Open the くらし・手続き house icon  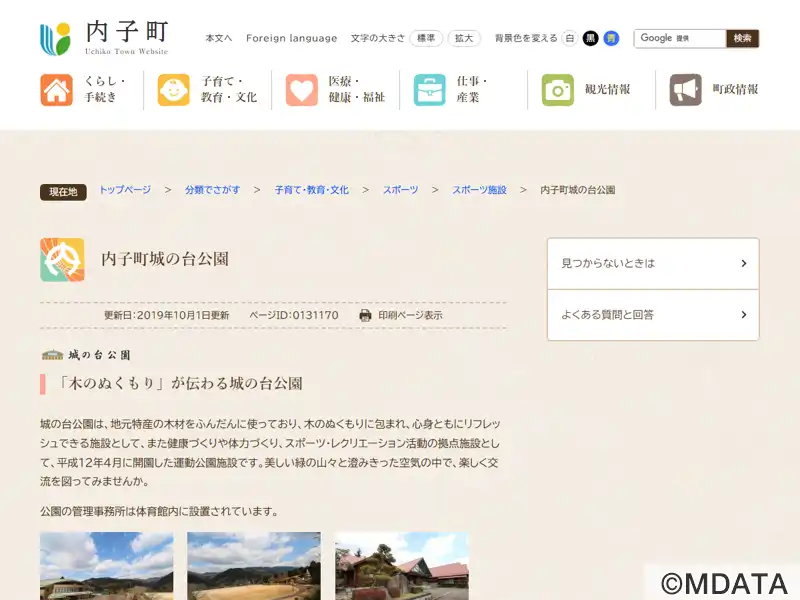57,90
